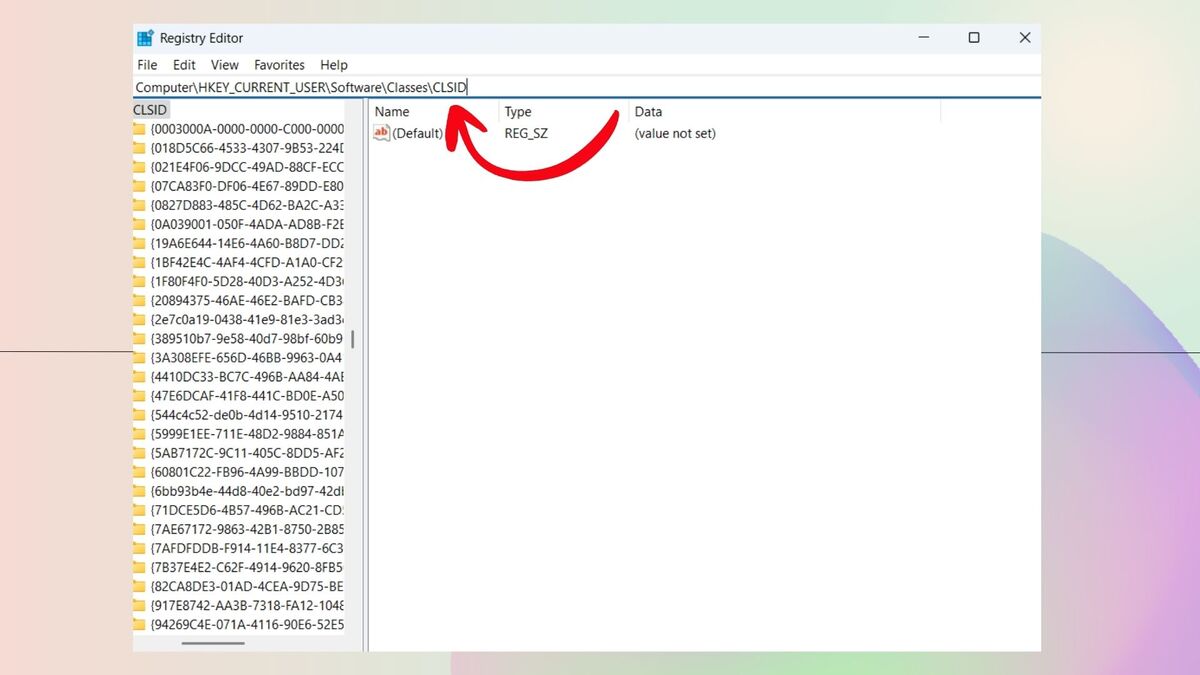Click folder icon of {7AFDFDDB-F914-11E4 key
The image size is (1200, 675).
(x=140, y=547)
